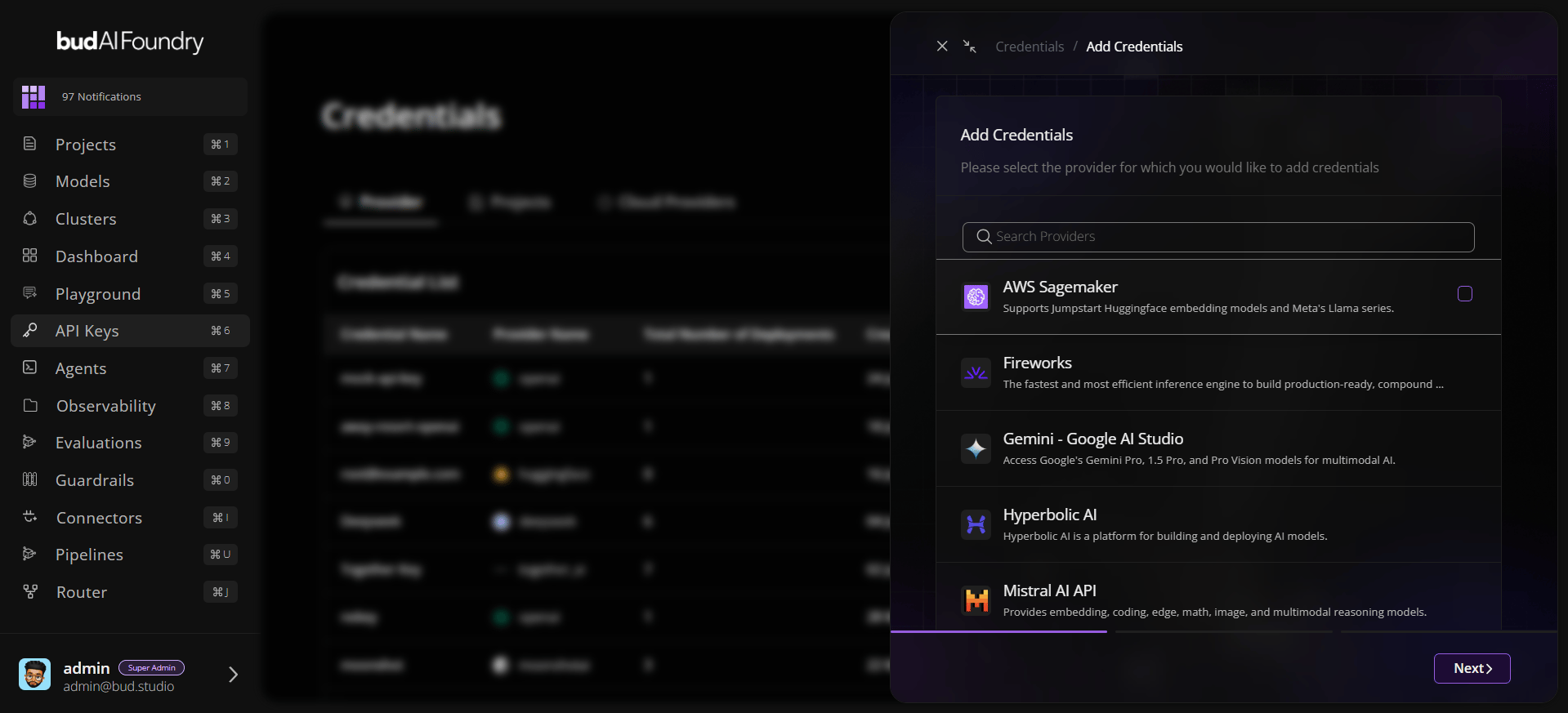
Task: Click the API Keys key icon
Action: (x=29, y=330)
